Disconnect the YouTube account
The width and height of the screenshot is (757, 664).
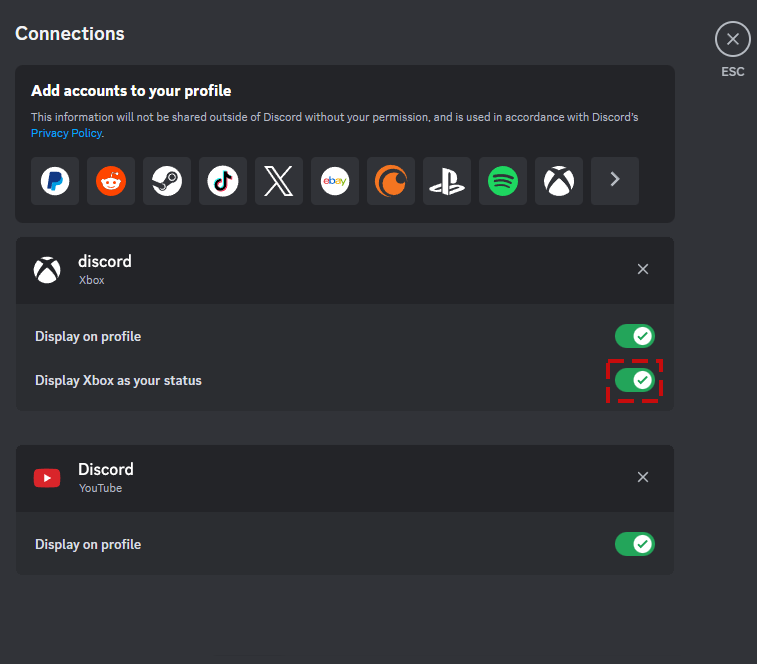(643, 477)
